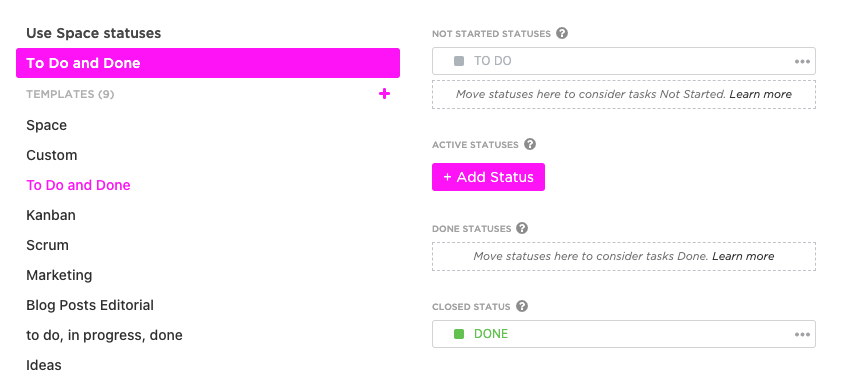Click the pink plus icon beside Templates
849x389 pixels.
click(384, 94)
